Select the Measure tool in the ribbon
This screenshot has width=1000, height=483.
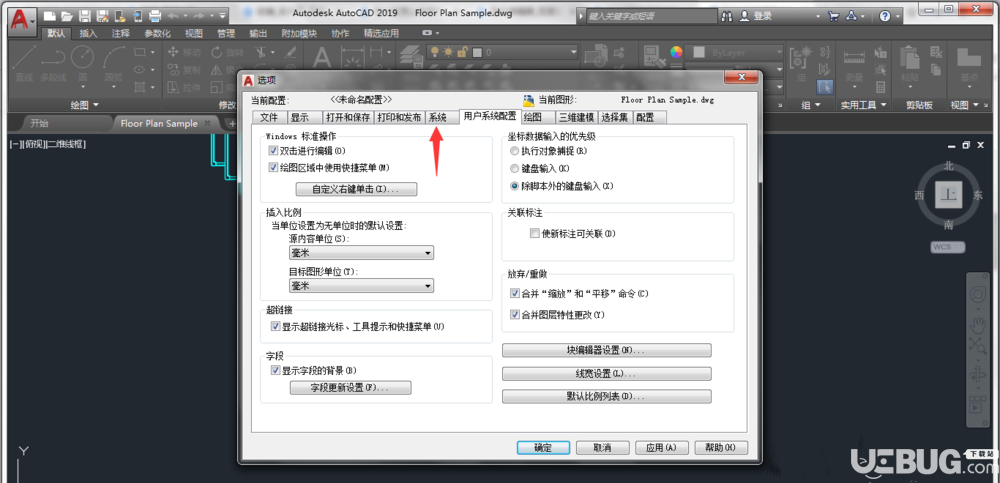coord(853,64)
